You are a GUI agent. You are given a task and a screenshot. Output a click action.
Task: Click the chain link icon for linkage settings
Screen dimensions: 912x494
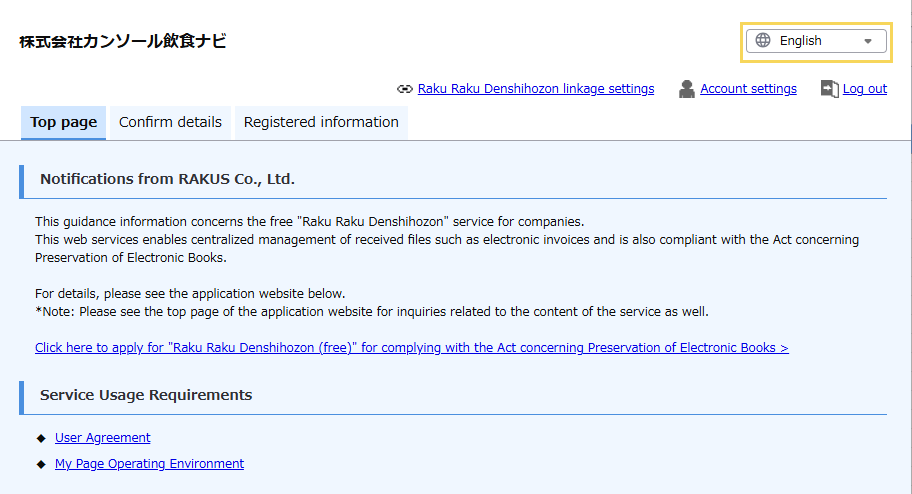pyautogui.click(x=404, y=89)
